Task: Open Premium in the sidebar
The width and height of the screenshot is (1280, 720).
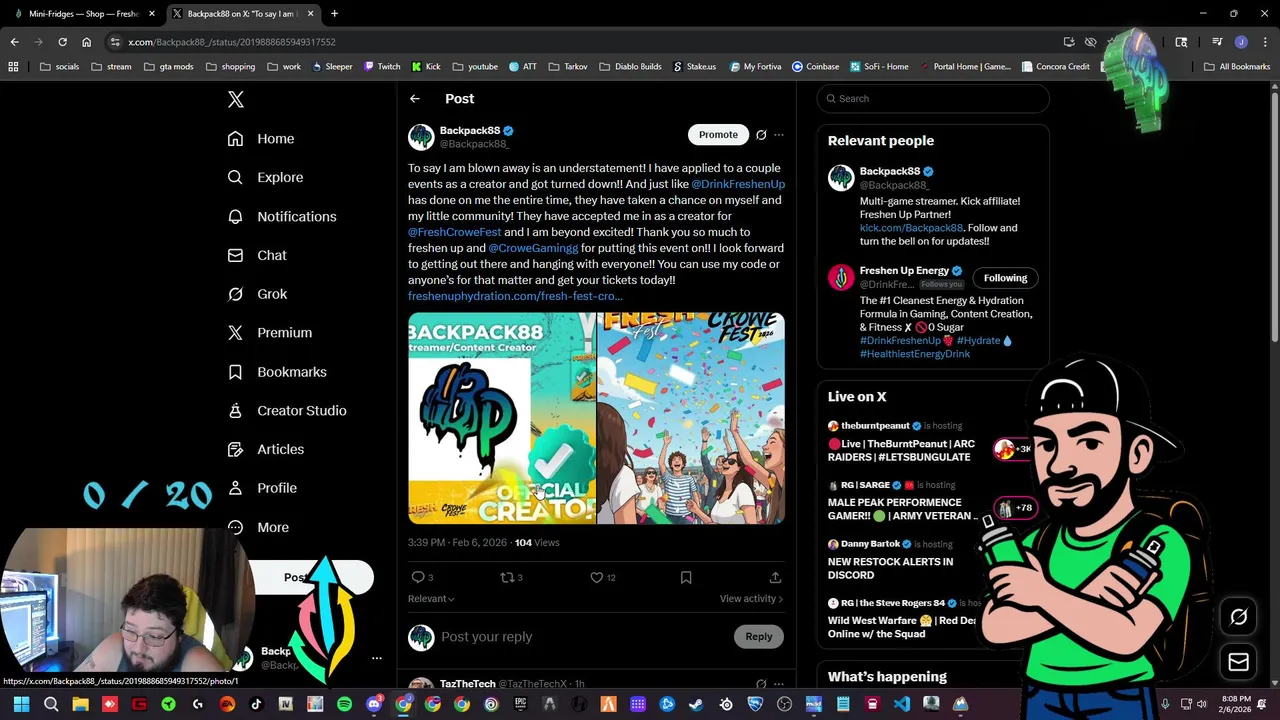Action: coord(270,333)
